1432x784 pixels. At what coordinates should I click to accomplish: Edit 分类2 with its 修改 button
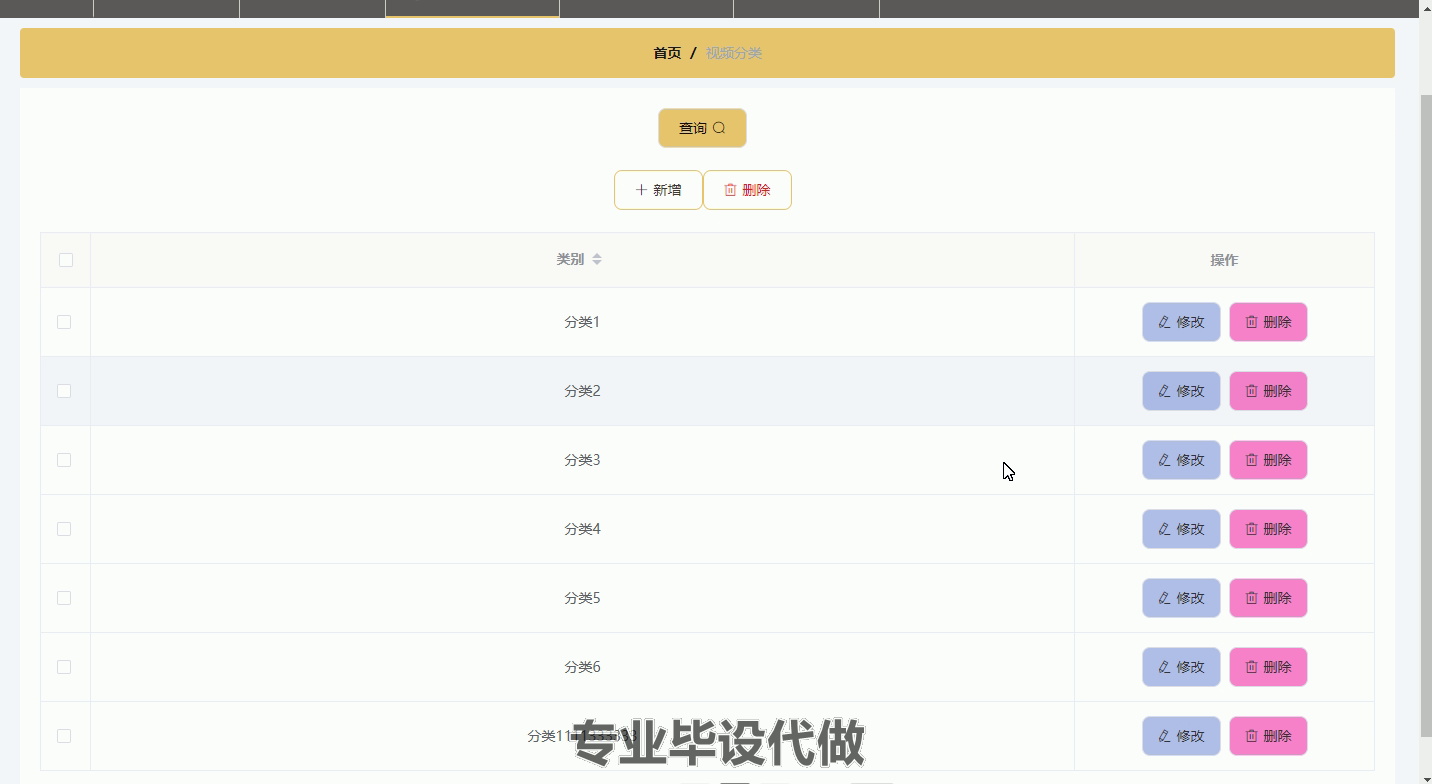[1181, 391]
